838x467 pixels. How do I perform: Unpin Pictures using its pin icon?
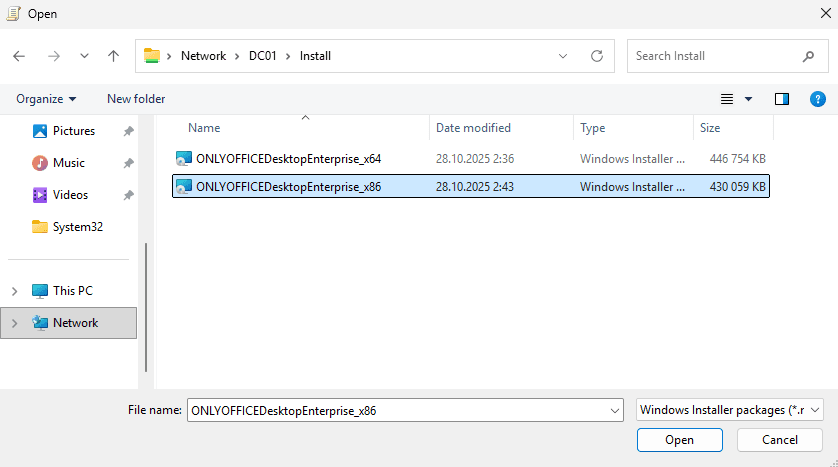(x=128, y=131)
